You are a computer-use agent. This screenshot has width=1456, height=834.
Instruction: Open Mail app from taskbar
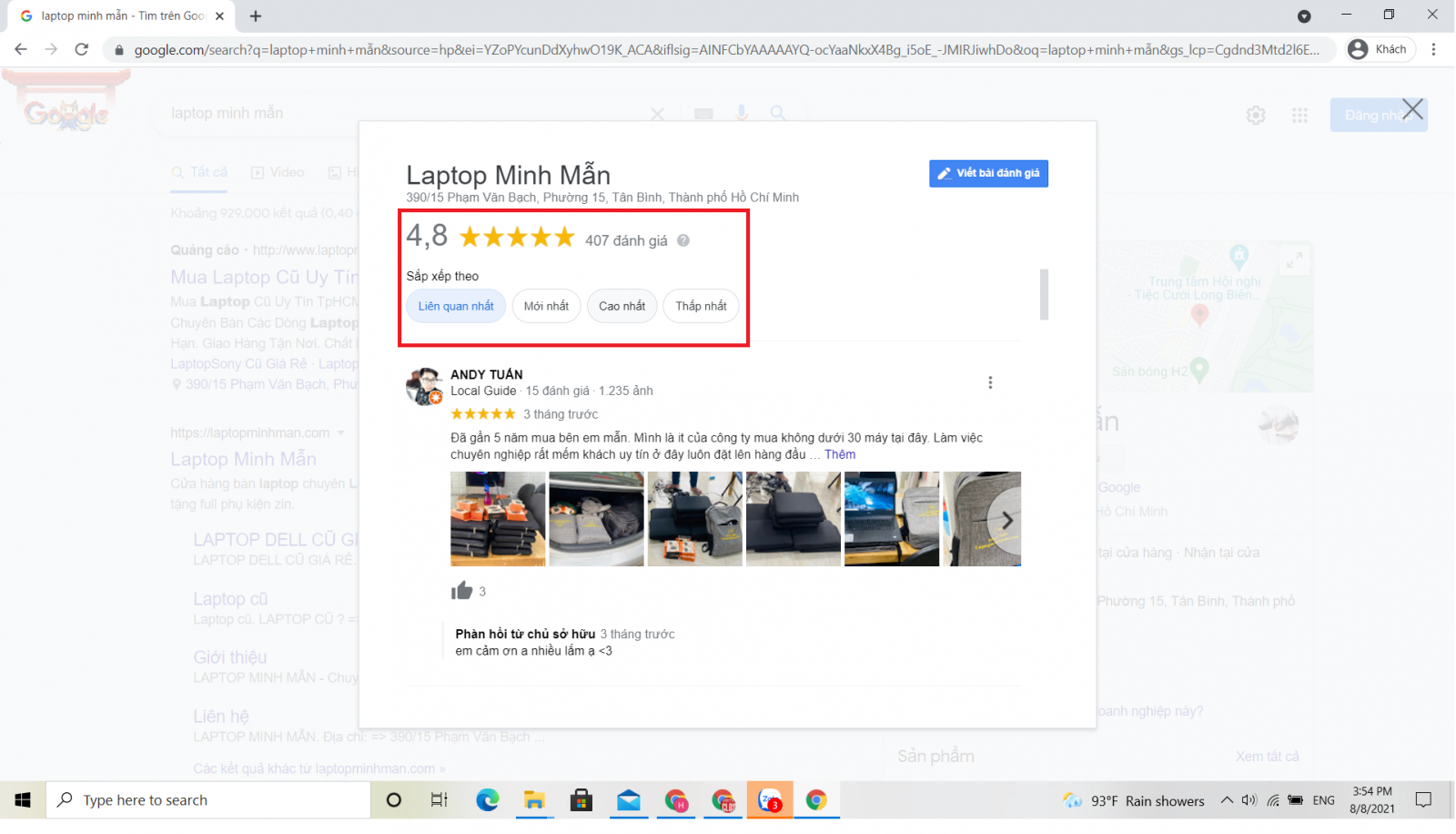coord(629,800)
